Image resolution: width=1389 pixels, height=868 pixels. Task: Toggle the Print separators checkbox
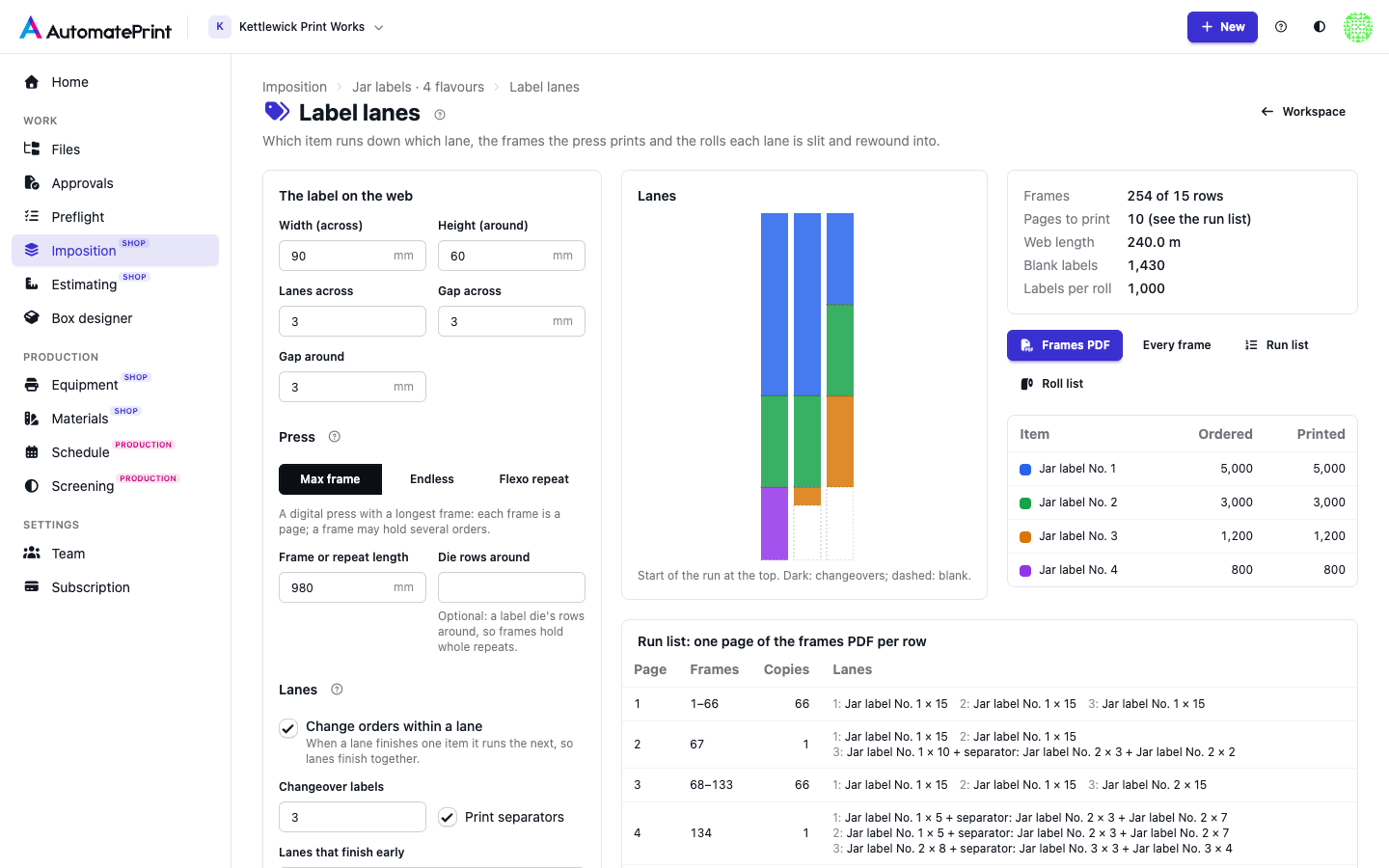coord(448,817)
